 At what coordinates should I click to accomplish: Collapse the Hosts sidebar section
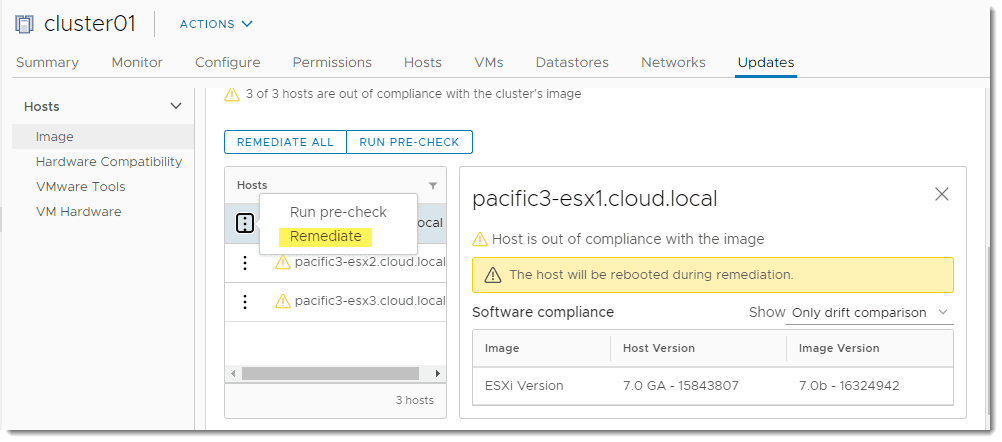[176, 106]
